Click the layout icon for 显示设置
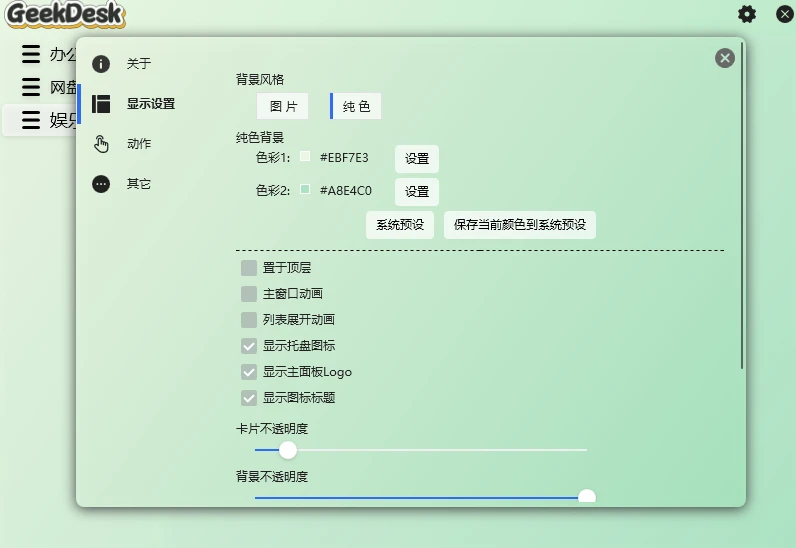Screen dimensions: 796x548 tap(101, 104)
